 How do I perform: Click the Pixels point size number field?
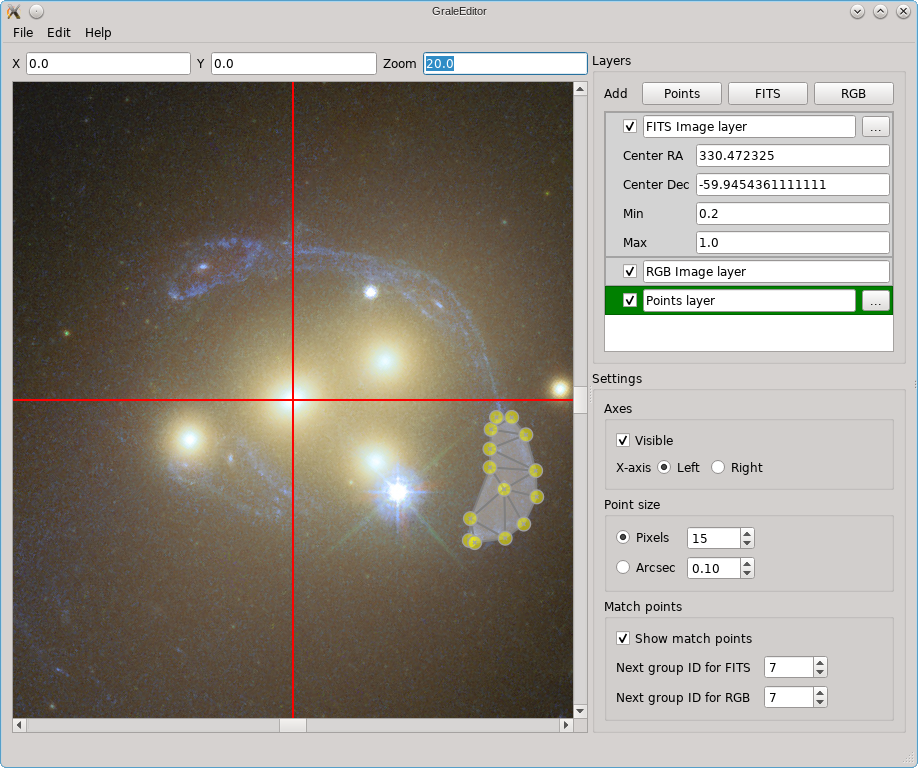714,538
